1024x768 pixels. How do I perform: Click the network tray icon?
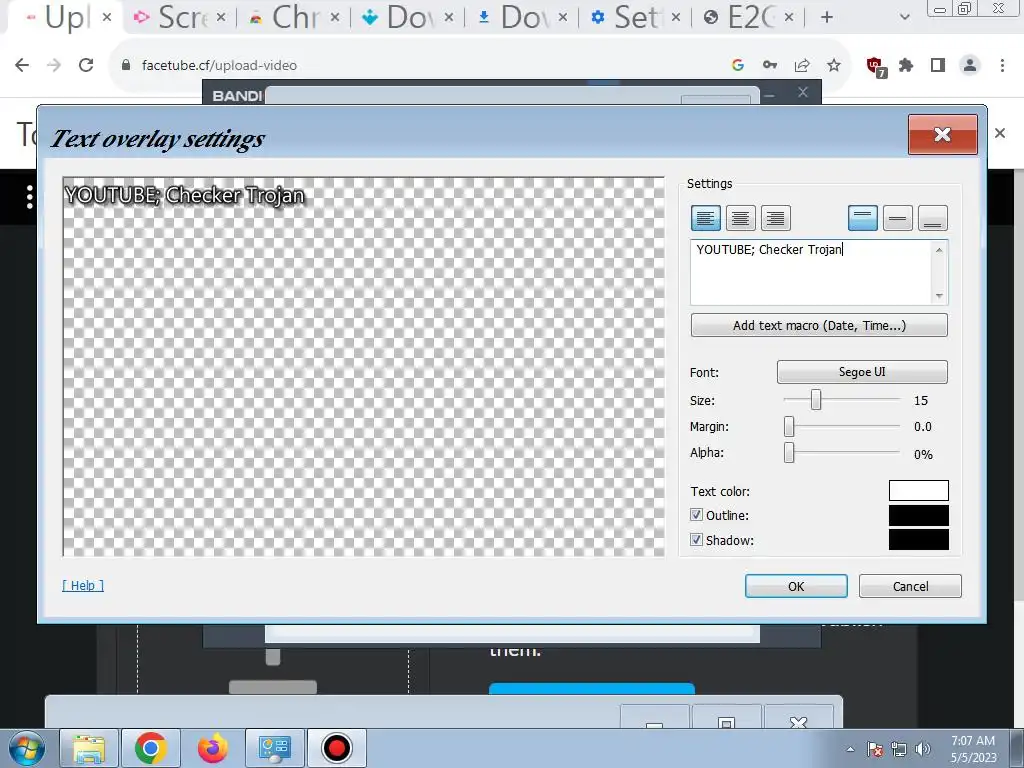899,749
